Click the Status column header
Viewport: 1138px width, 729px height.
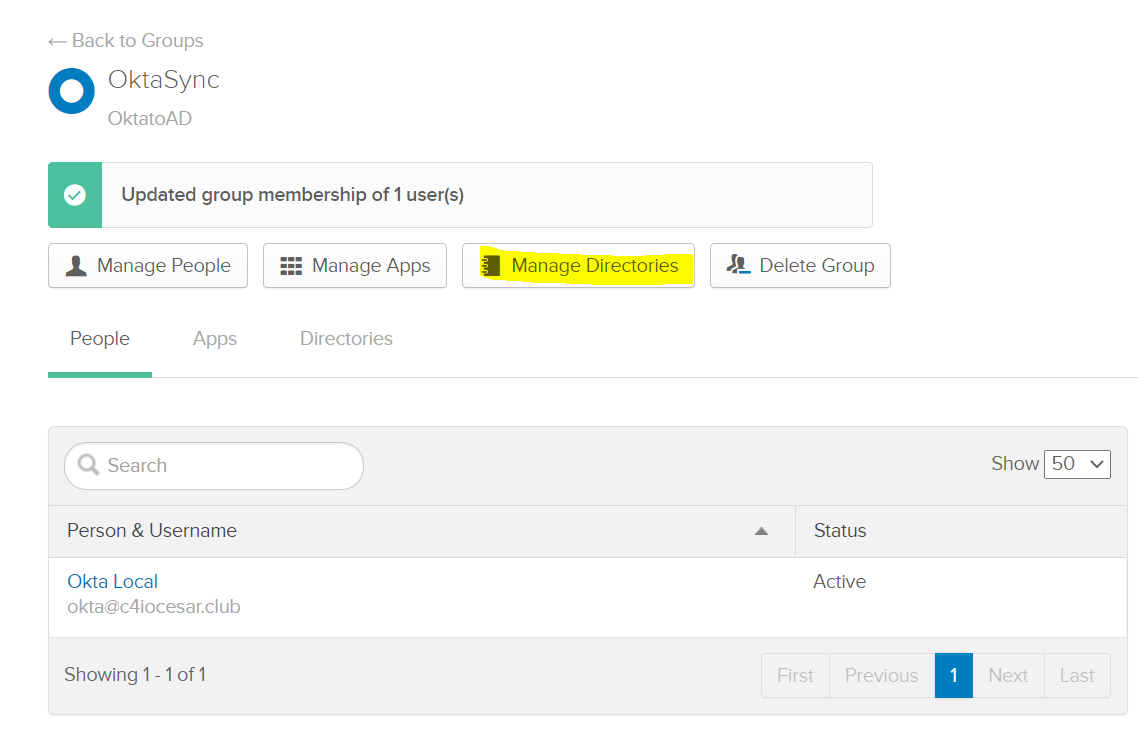[840, 531]
